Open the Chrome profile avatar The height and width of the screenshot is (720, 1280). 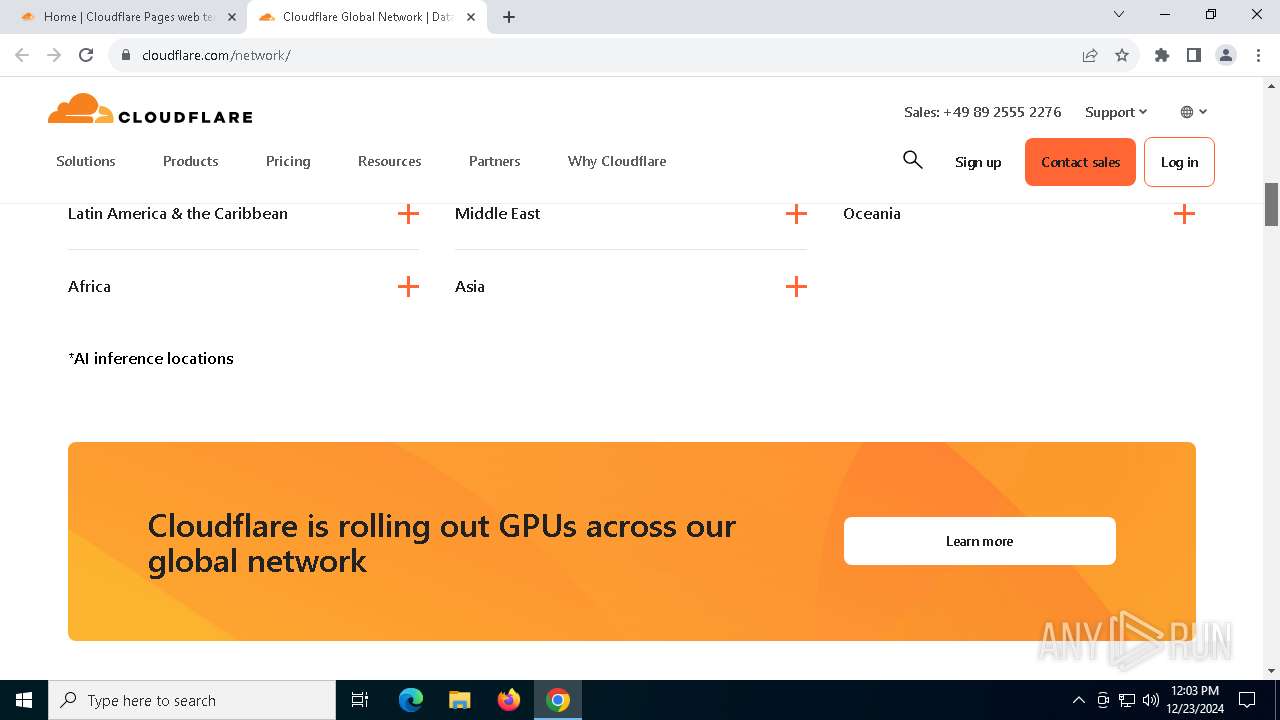tap(1226, 55)
